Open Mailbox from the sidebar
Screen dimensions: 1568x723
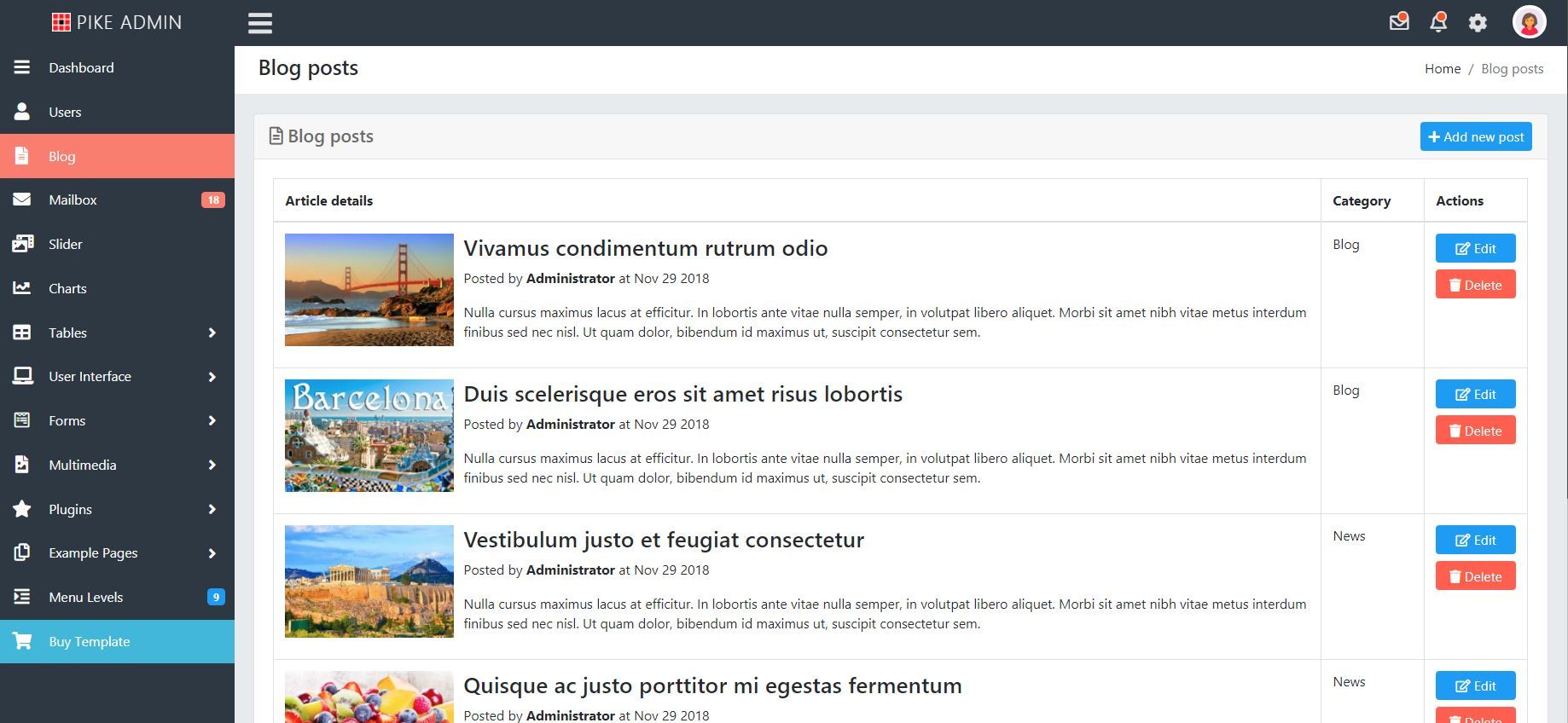point(73,200)
